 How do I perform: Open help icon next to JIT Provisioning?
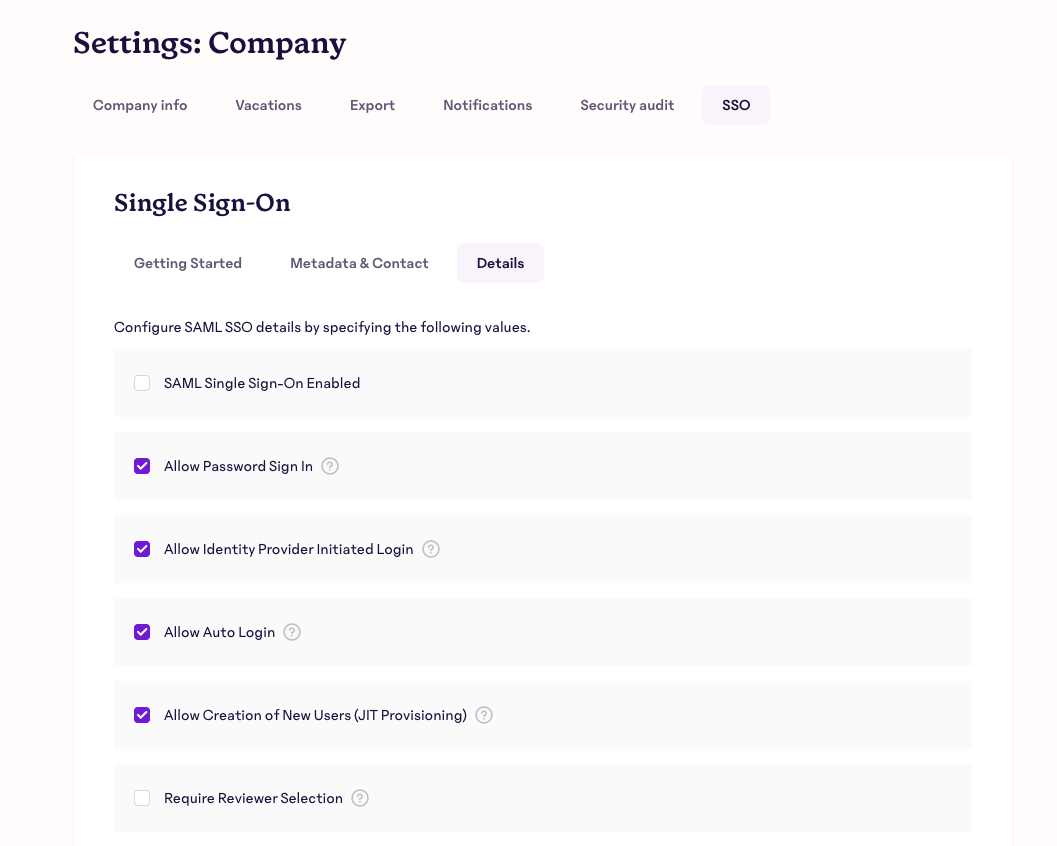(484, 715)
